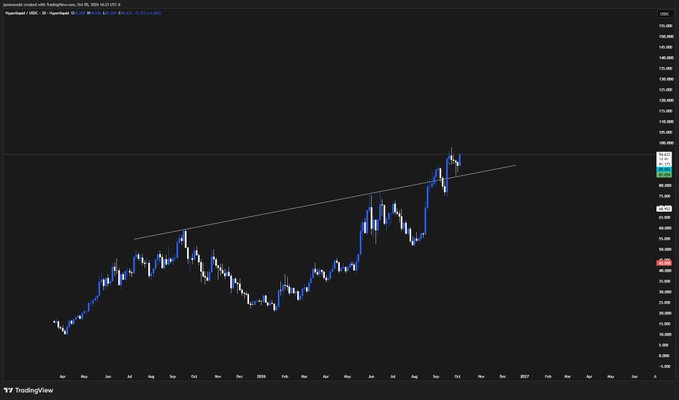Open the USDC currency selector on price axis
The width and height of the screenshot is (679, 400).
(664, 14)
